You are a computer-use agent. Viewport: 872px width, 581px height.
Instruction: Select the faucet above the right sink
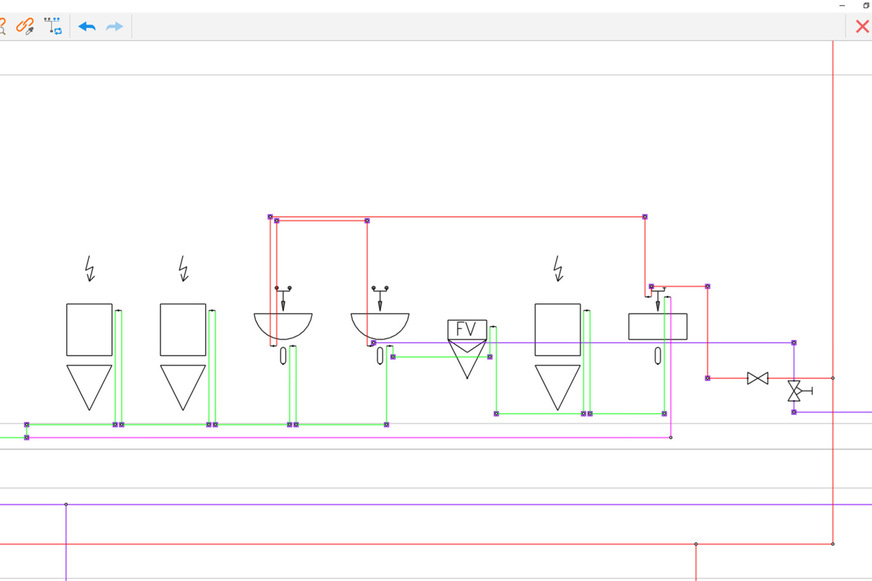coord(380,298)
